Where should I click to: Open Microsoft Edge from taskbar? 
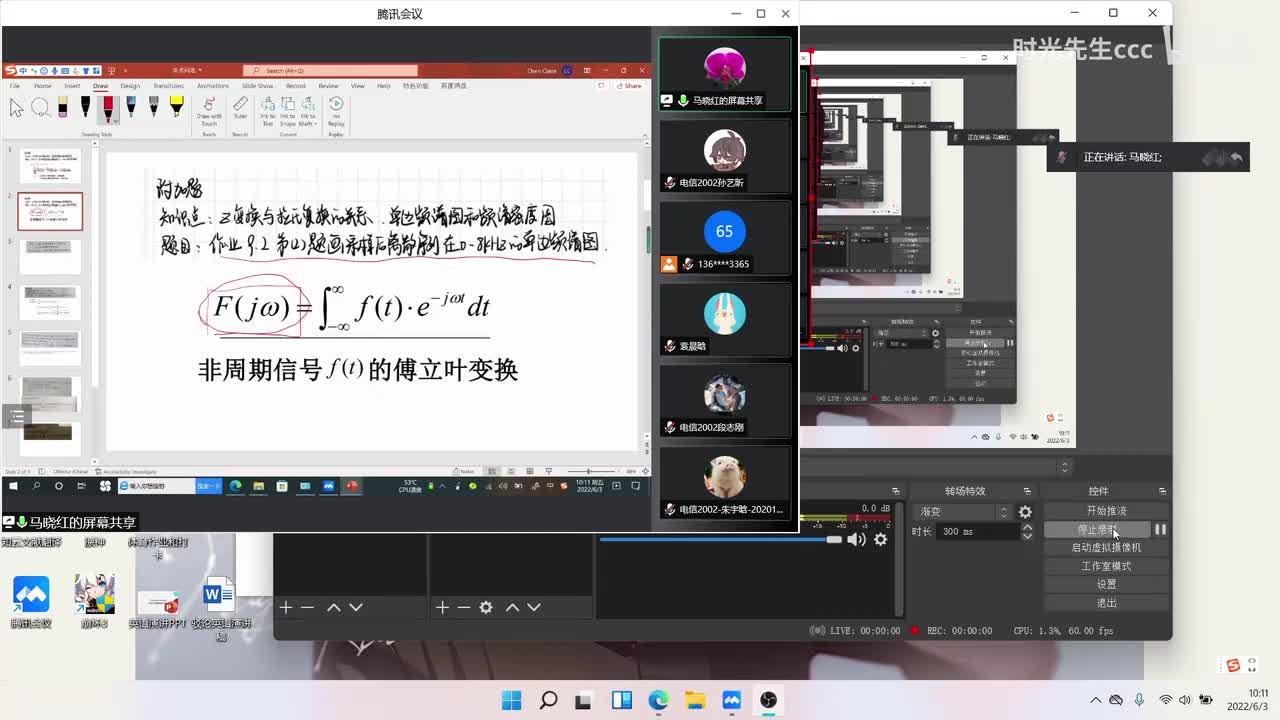tap(658, 700)
